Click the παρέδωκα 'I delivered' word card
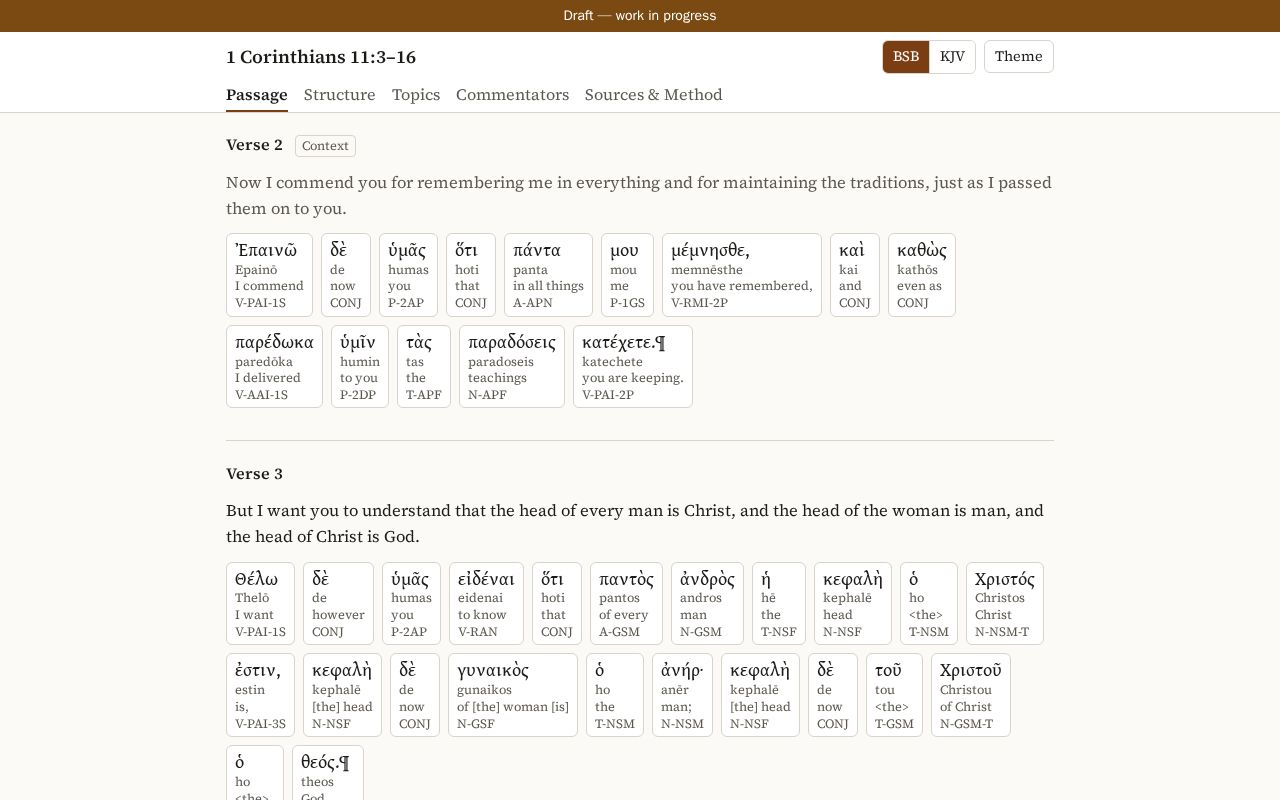 274,367
